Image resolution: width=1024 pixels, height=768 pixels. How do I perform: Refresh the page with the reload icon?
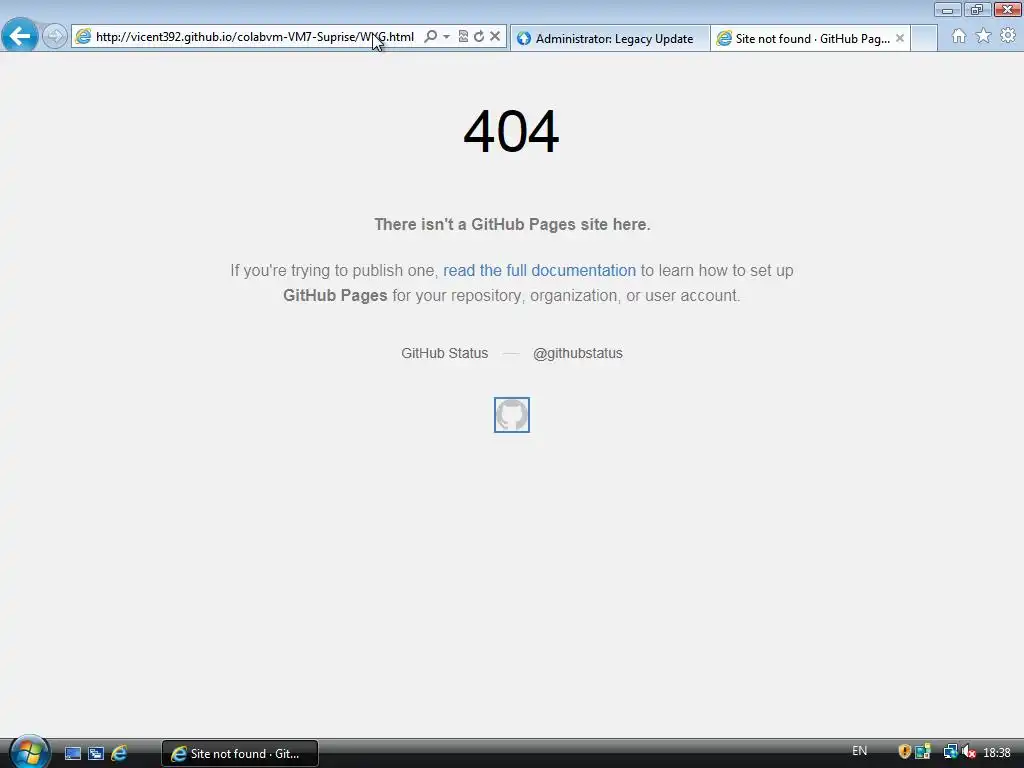(x=479, y=37)
